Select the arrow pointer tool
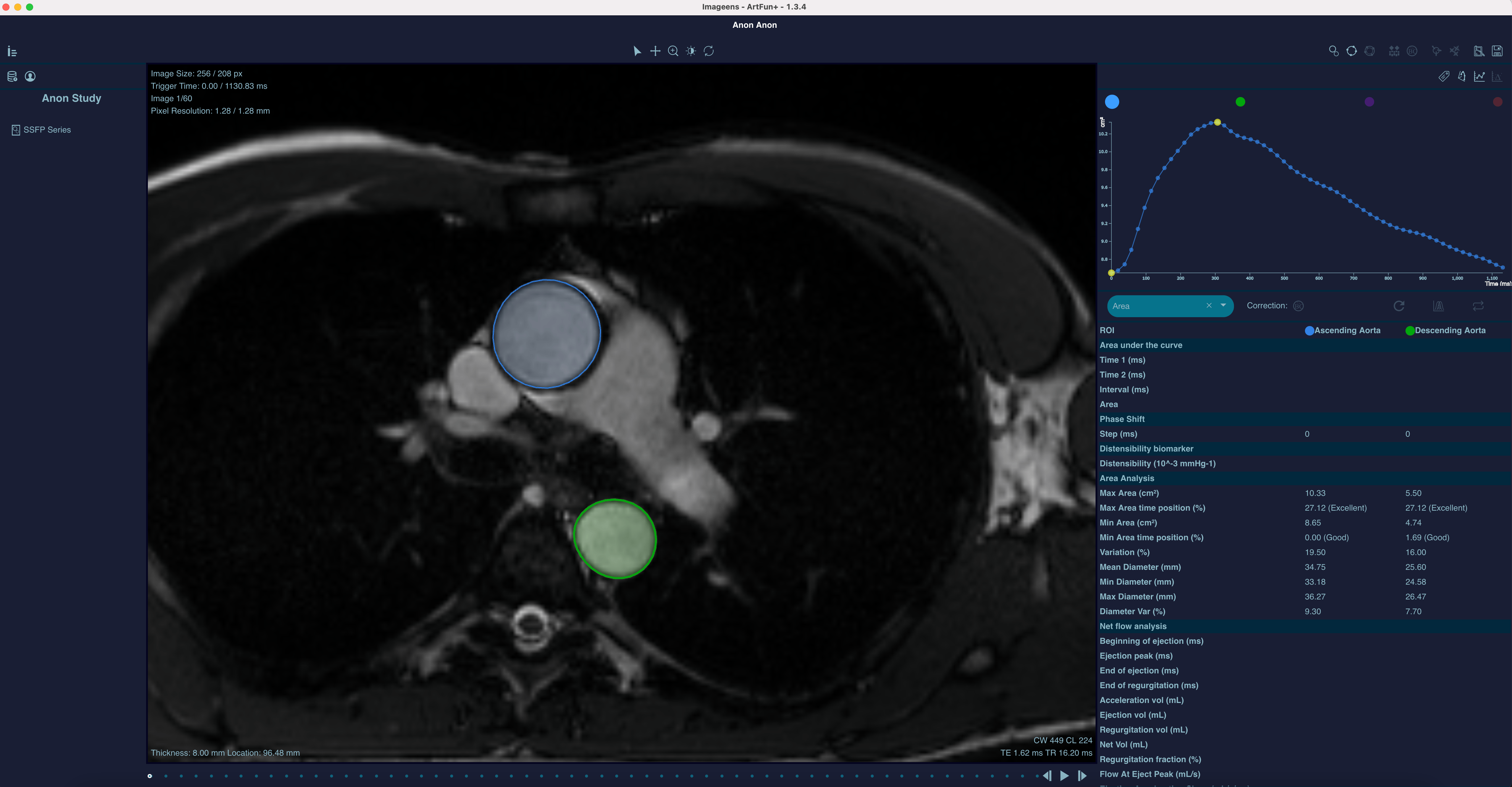This screenshot has height=787, width=1512. (637, 51)
